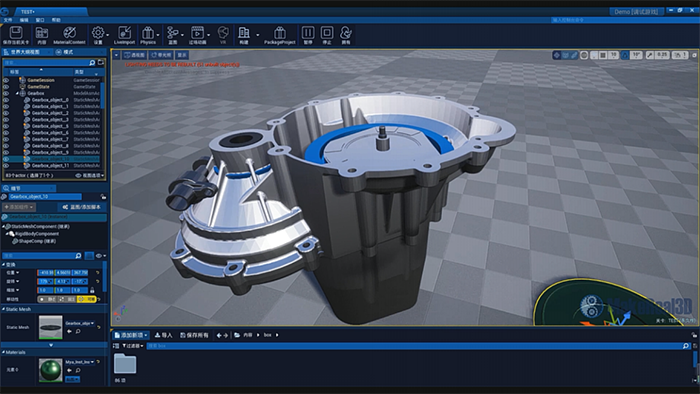Image resolution: width=700 pixels, height=394 pixels.
Task: Click the pause button in toolbar
Action: 308,33
